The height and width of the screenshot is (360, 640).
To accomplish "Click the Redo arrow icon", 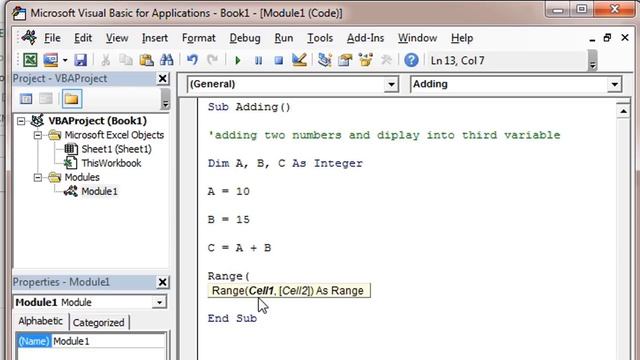I will click(x=213, y=60).
